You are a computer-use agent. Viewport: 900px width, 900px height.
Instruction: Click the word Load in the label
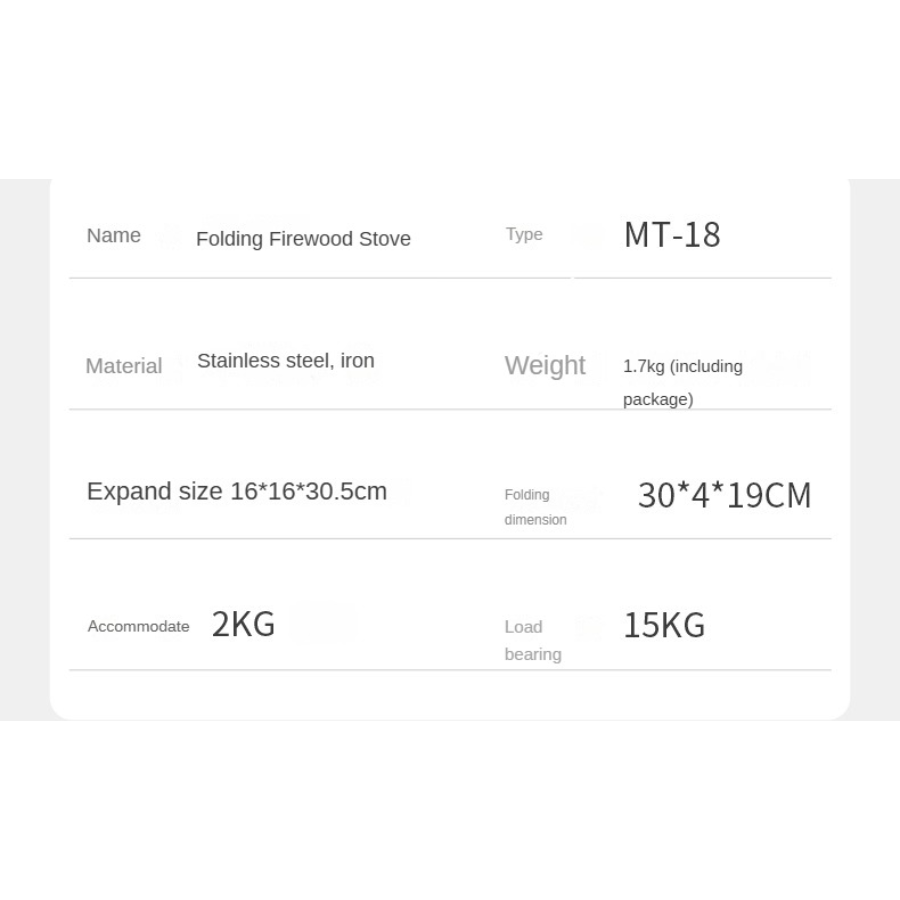pyautogui.click(x=523, y=627)
